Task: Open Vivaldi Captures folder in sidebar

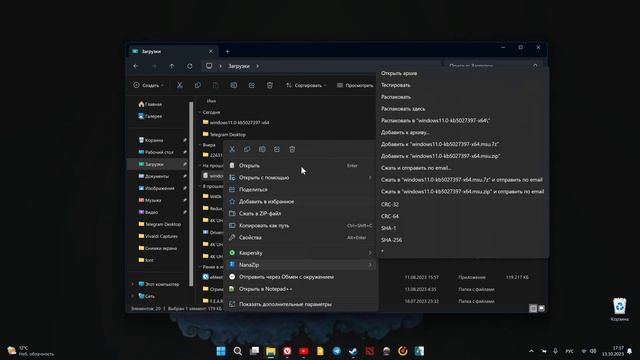Action: click(x=158, y=236)
